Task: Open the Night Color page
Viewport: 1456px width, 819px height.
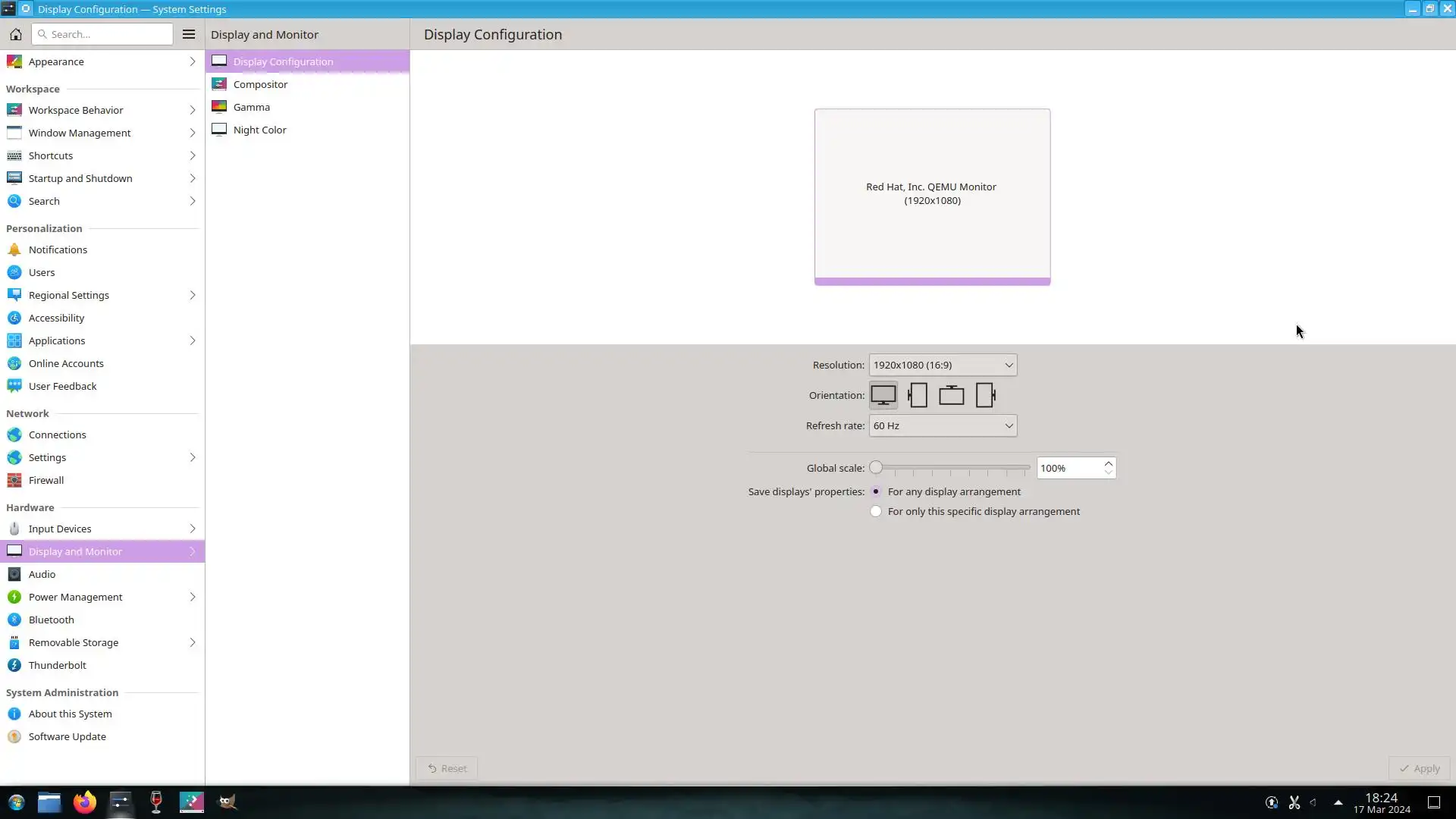Action: pos(259,130)
